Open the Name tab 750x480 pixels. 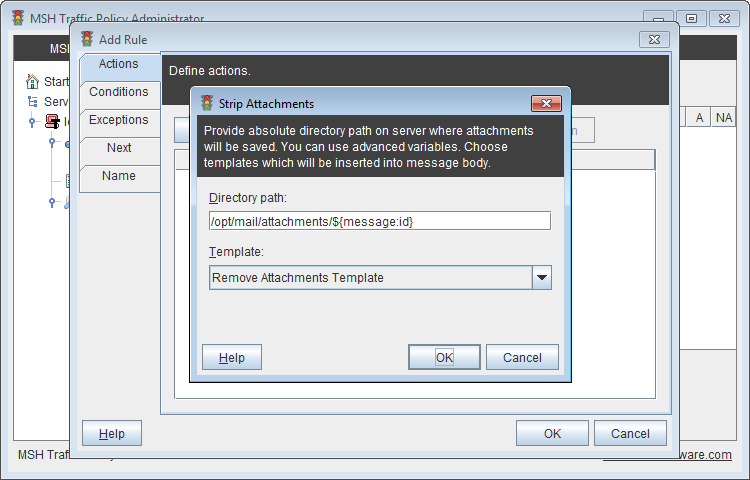[x=119, y=176]
